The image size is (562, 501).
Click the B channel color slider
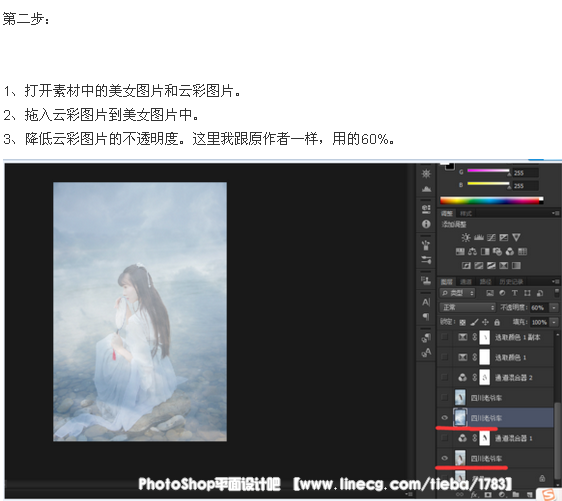click(x=489, y=184)
